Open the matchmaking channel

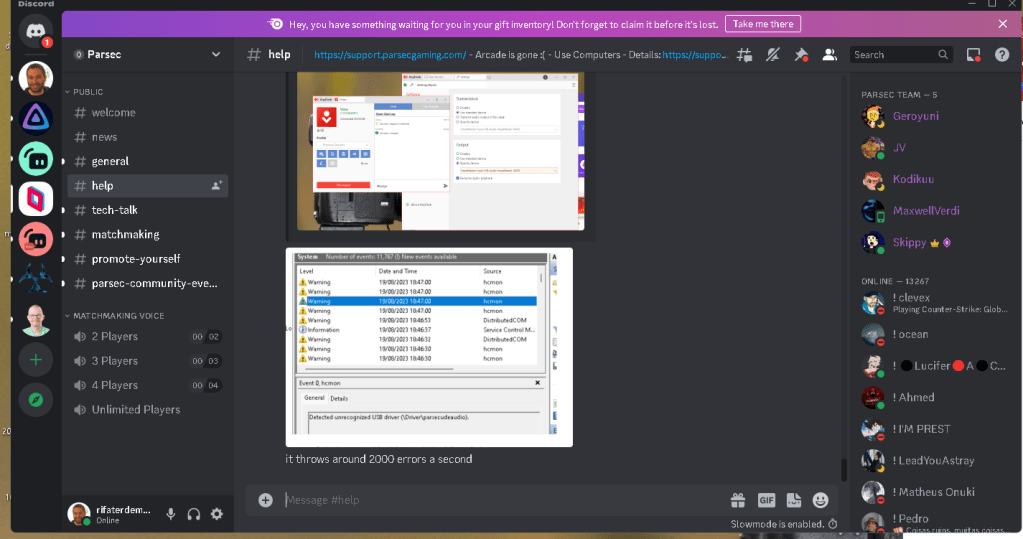[147, 234]
